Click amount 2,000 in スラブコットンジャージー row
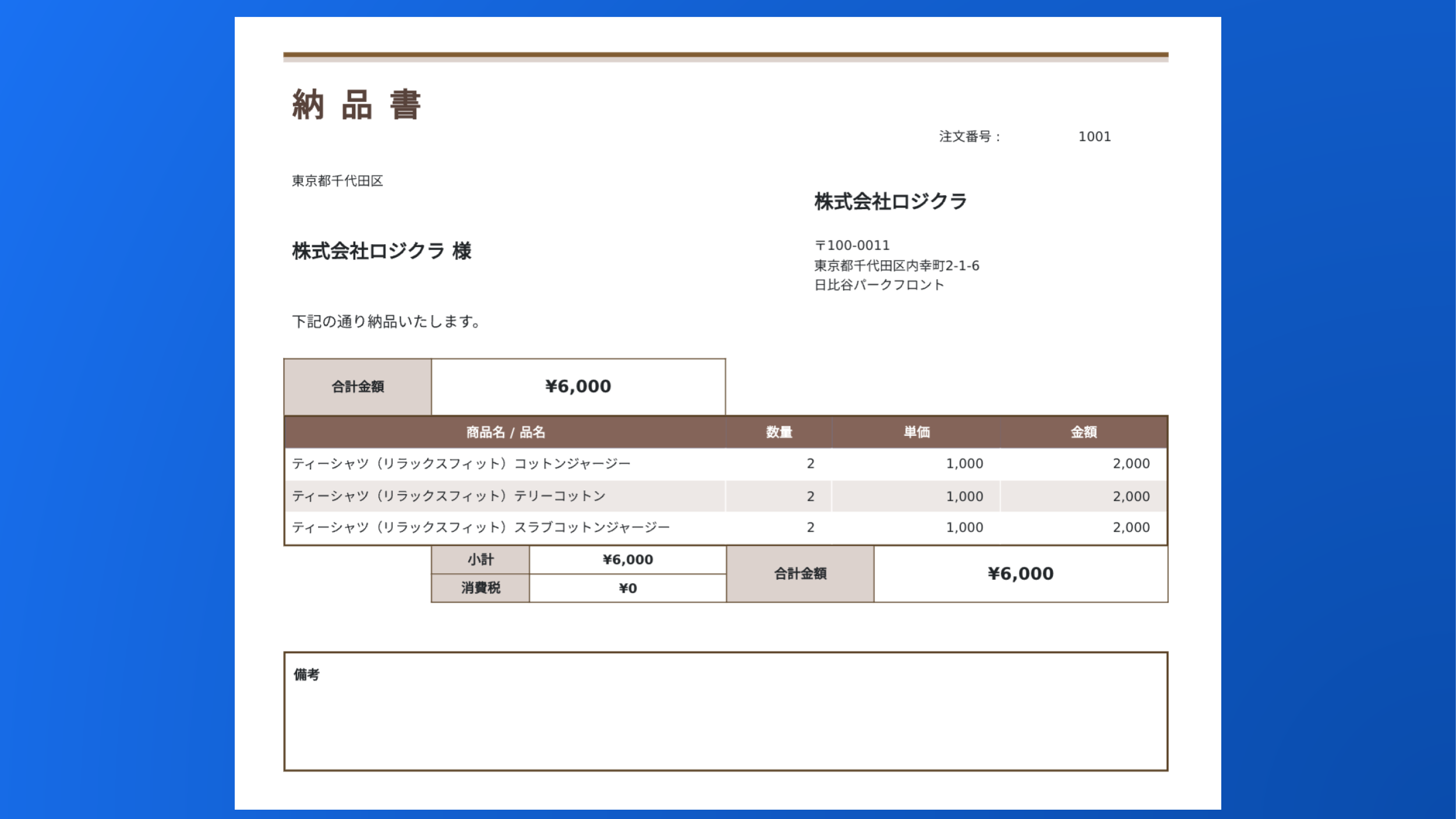Image resolution: width=1456 pixels, height=819 pixels. tap(1131, 527)
